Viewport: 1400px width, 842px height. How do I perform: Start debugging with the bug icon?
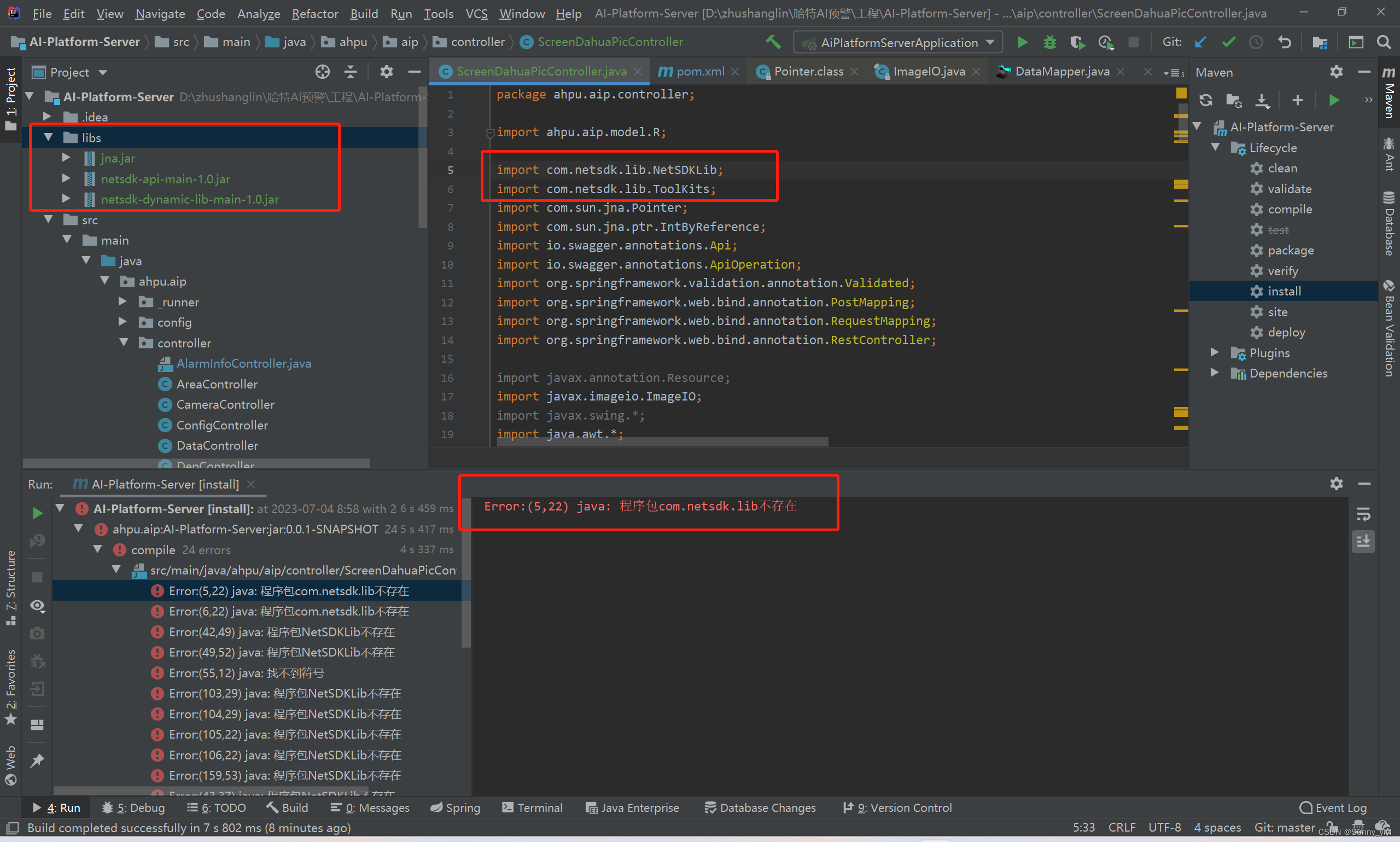coord(1049,42)
